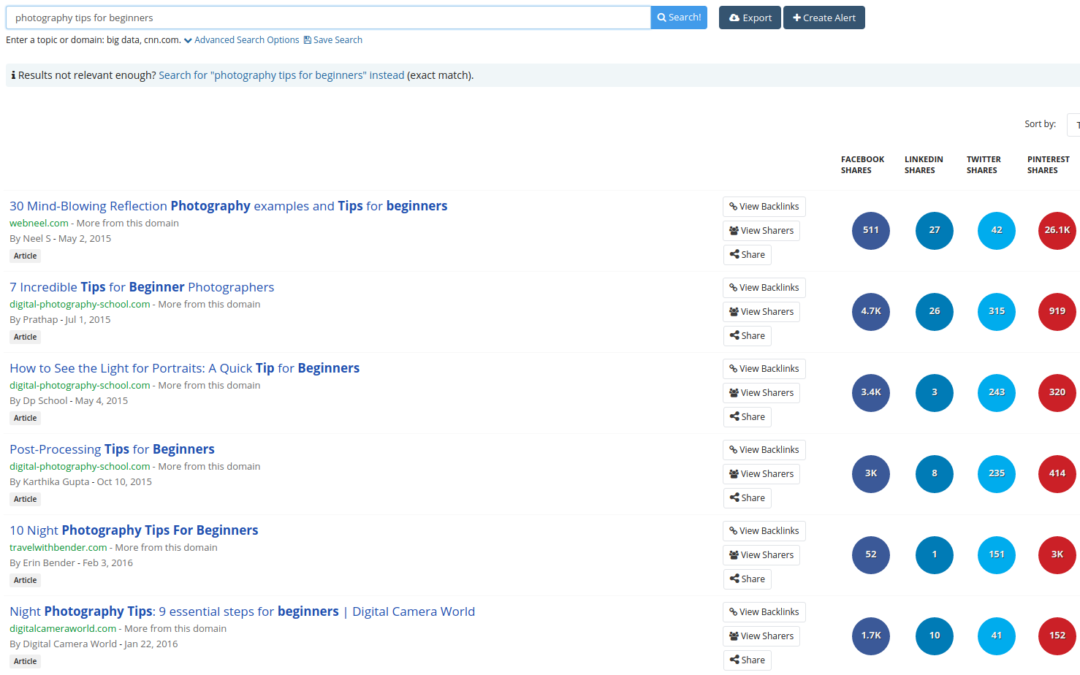Click the 235 Twitter shares circle

click(x=996, y=474)
